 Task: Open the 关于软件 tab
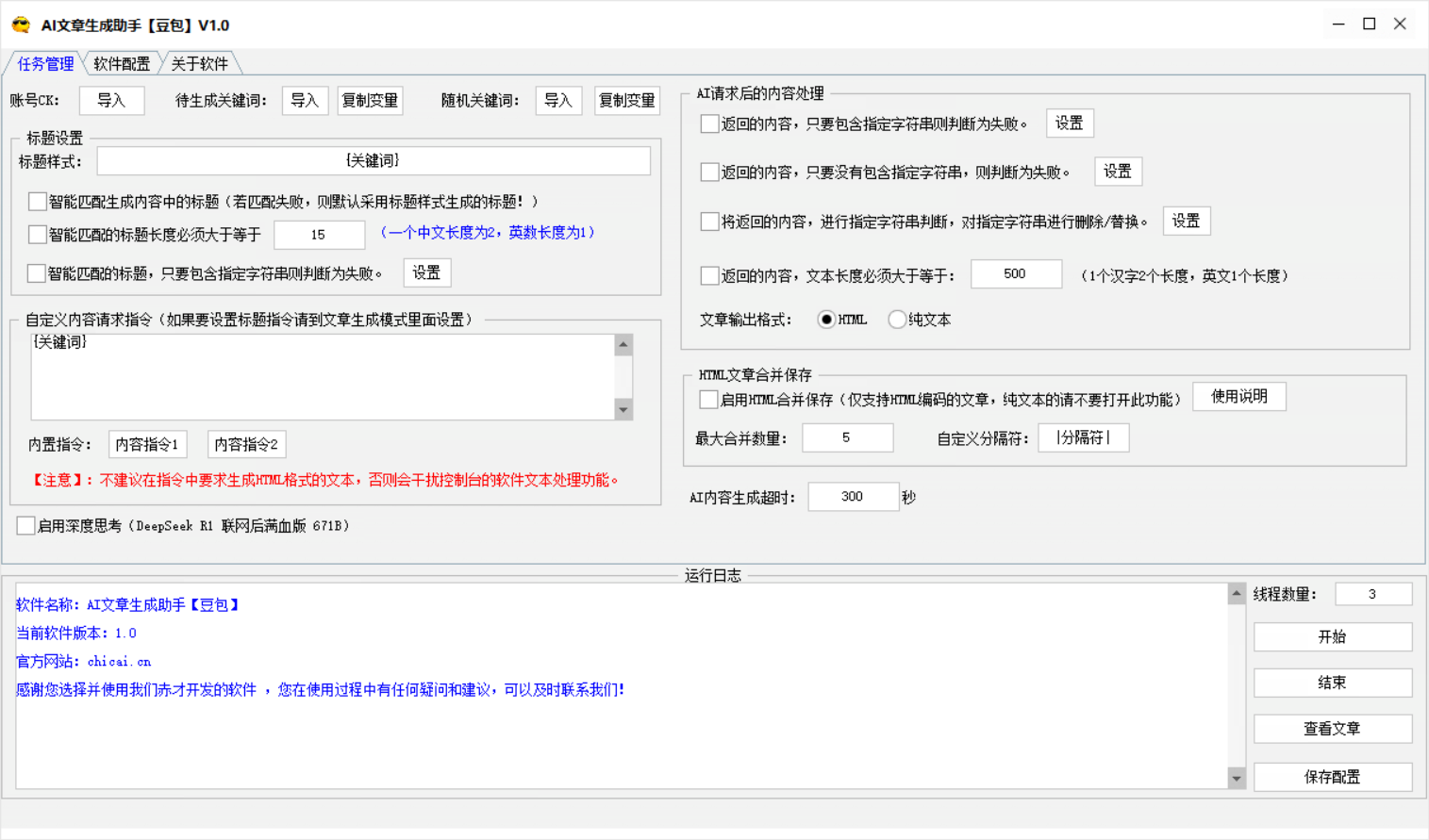pos(199,63)
